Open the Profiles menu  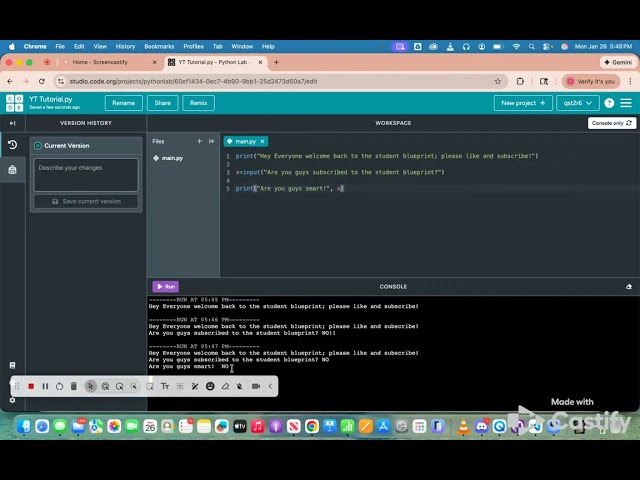tap(193, 47)
